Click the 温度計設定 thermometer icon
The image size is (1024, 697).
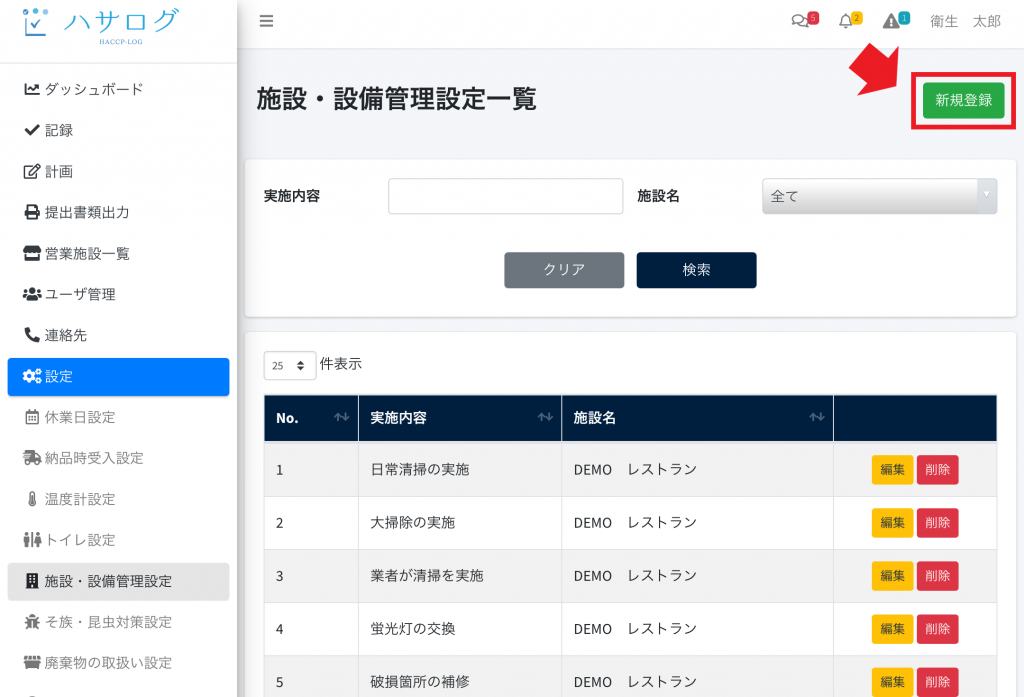click(32, 499)
